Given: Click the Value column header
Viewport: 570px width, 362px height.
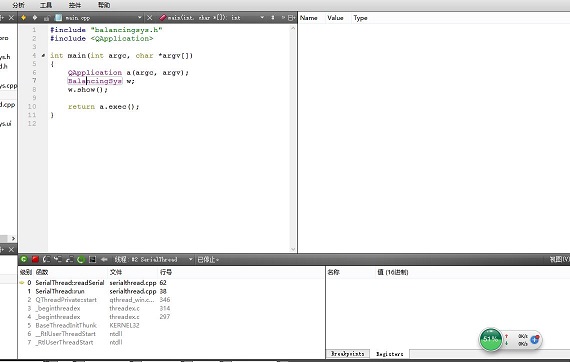Looking at the screenshot, I should tap(335, 18).
